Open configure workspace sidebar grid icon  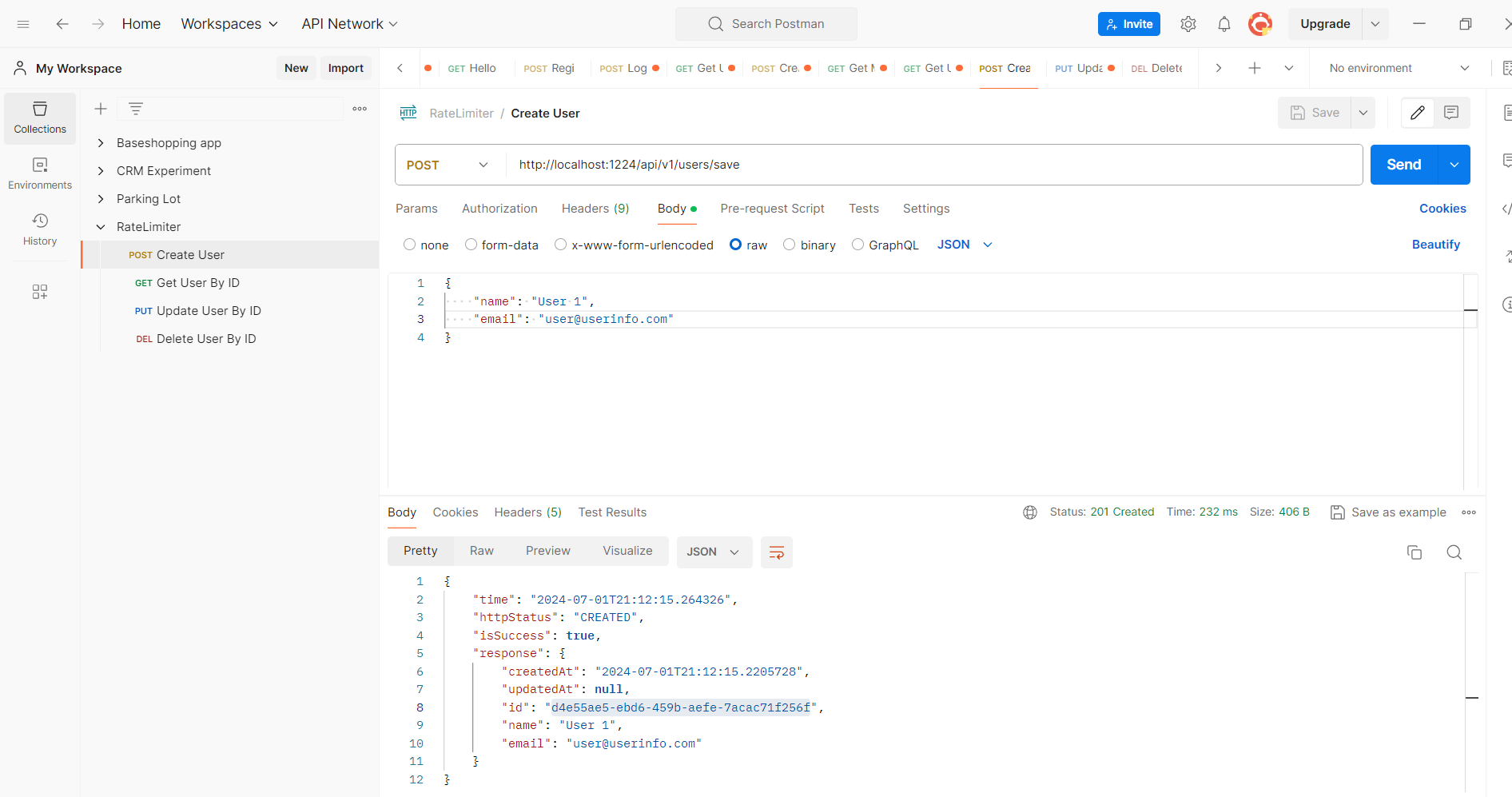click(40, 292)
